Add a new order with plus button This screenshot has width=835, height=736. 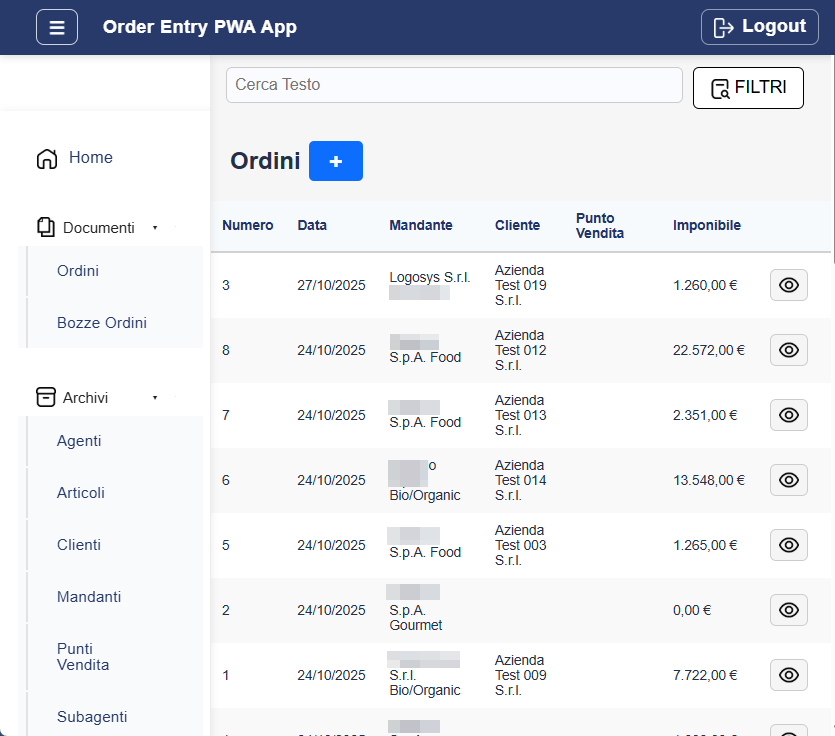point(336,161)
